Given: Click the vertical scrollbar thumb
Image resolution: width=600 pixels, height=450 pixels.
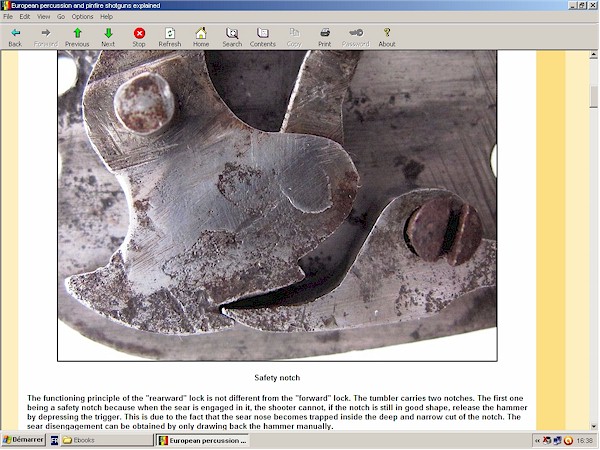Looking at the screenshot, I should tap(593, 97).
